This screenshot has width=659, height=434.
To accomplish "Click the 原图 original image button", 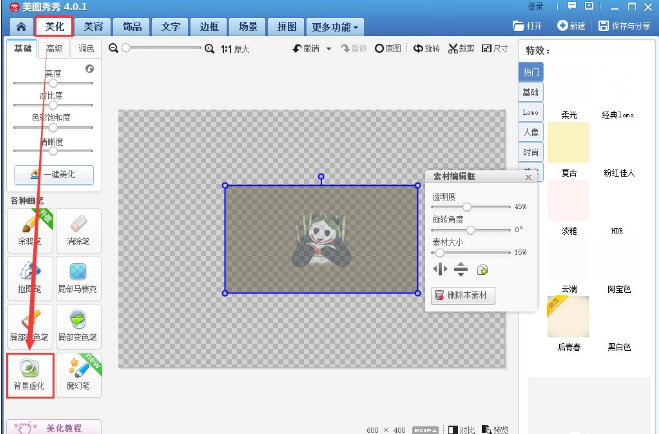I will pos(387,49).
